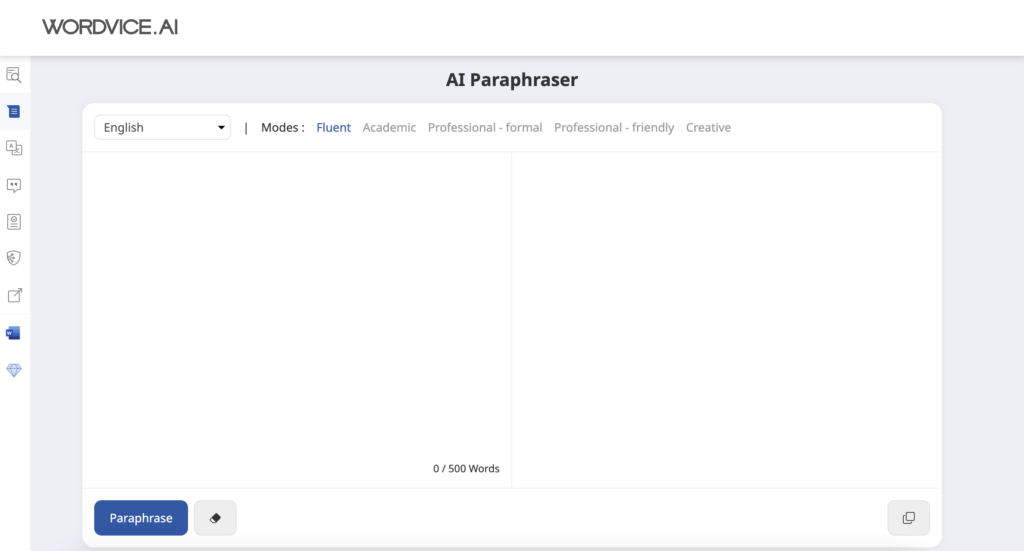
Task: Open the external link sidebar icon
Action: point(14,295)
